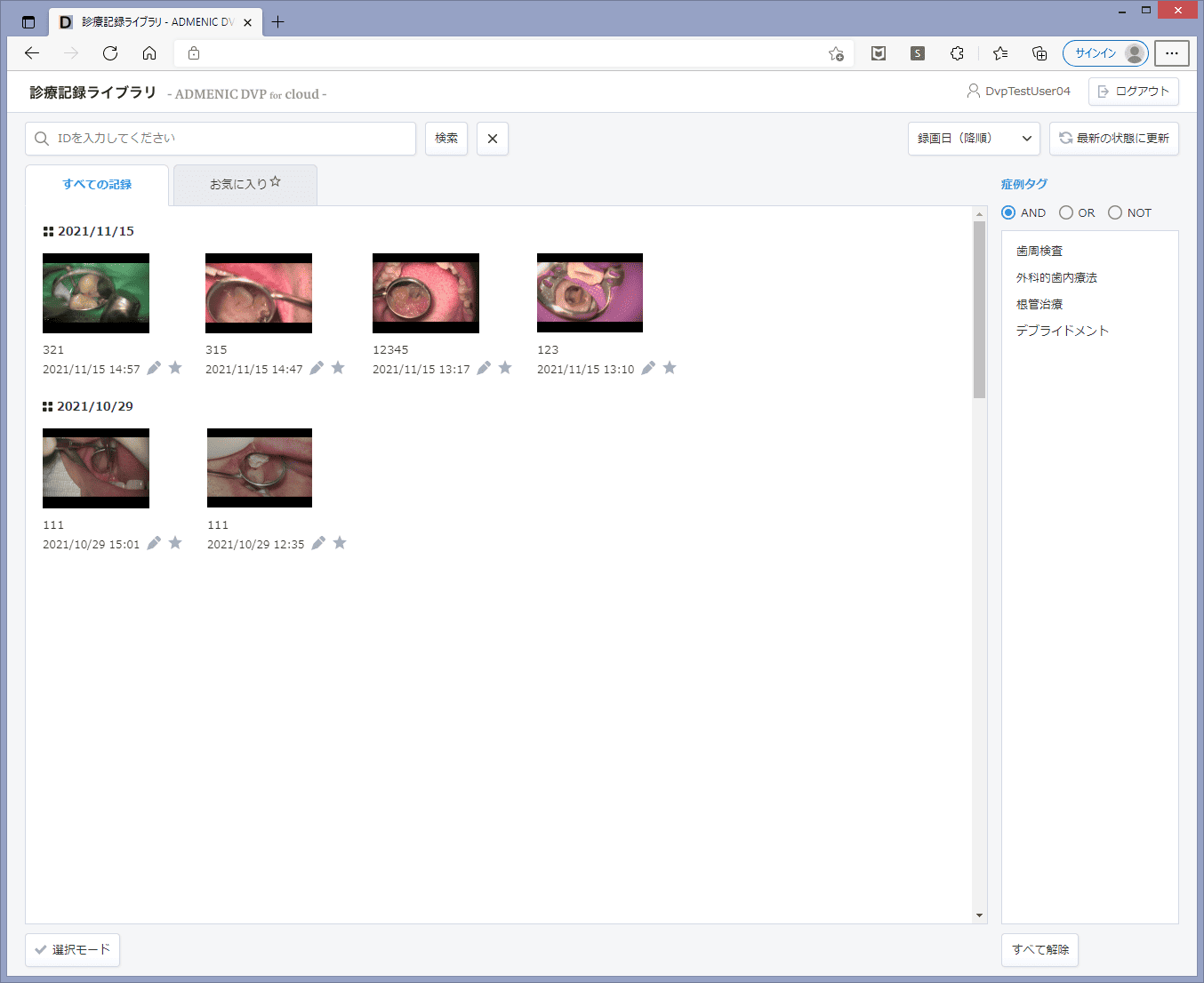Edit the 2021/10/29 15:01 record via pencil
This screenshot has width=1204, height=983.
tap(154, 543)
